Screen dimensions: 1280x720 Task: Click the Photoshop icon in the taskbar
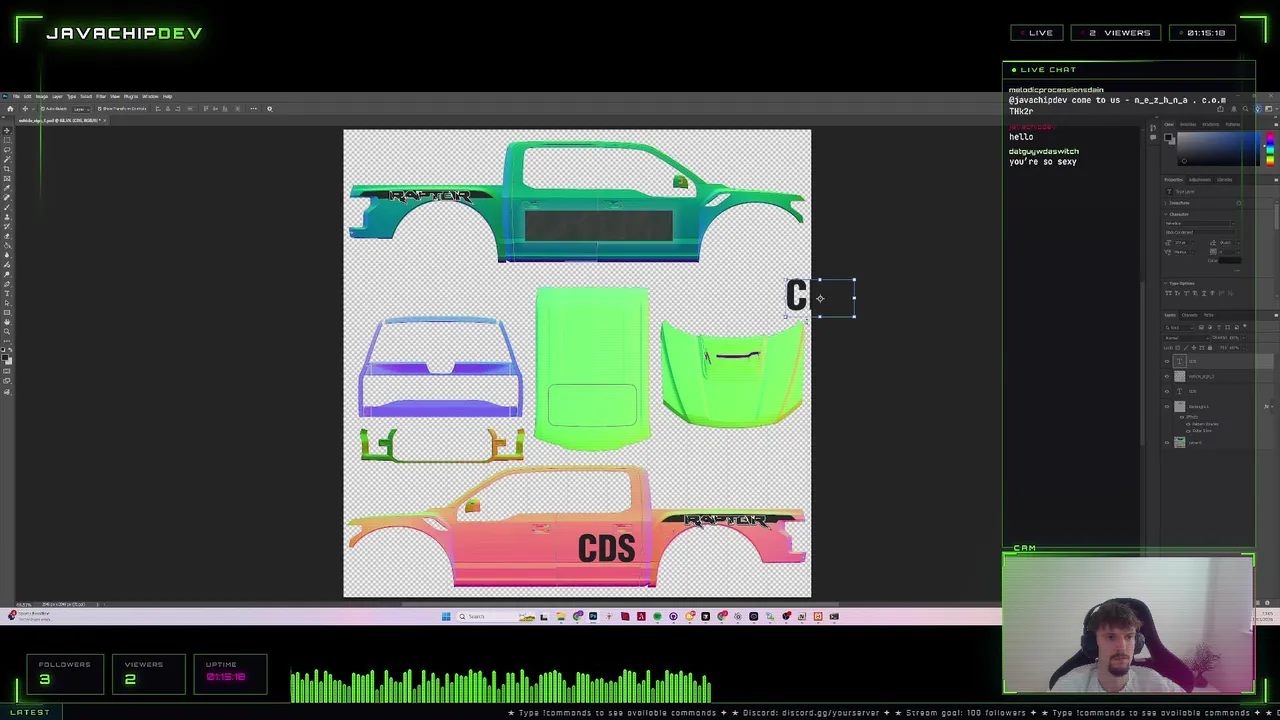593,616
